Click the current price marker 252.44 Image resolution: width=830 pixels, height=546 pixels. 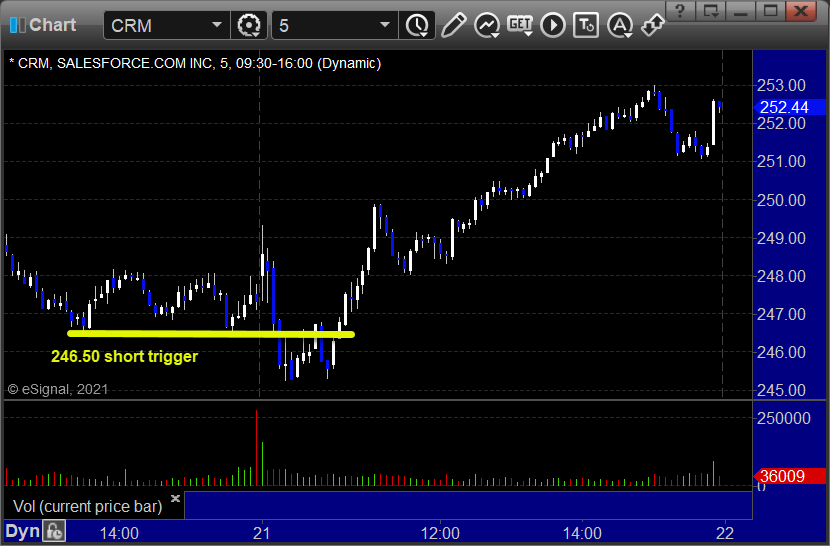coord(789,108)
